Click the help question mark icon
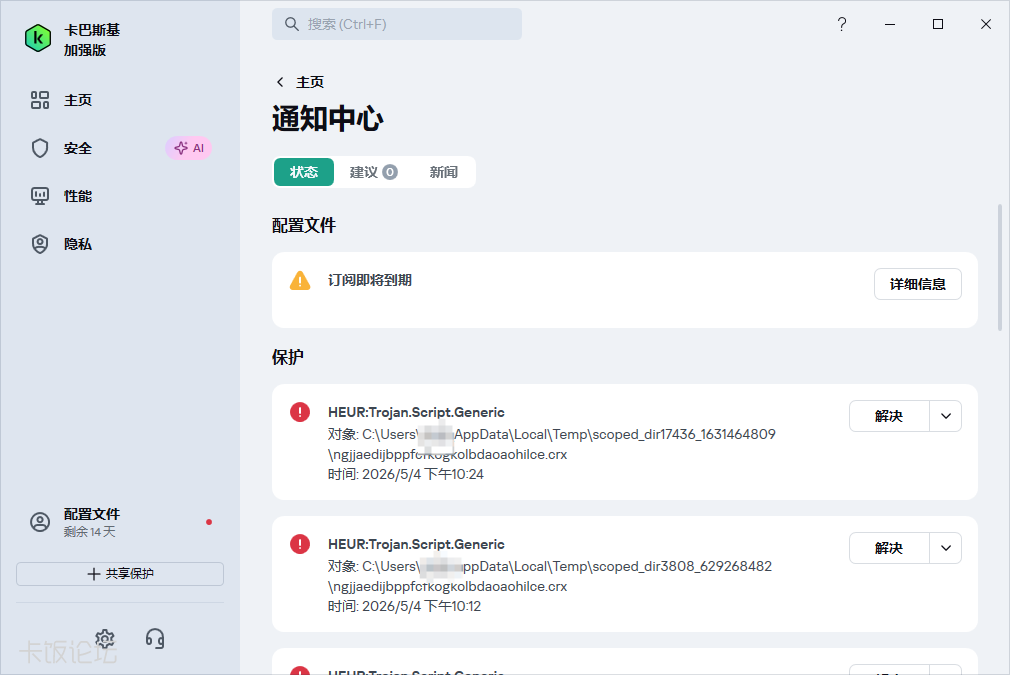This screenshot has width=1010, height=675. tap(842, 24)
